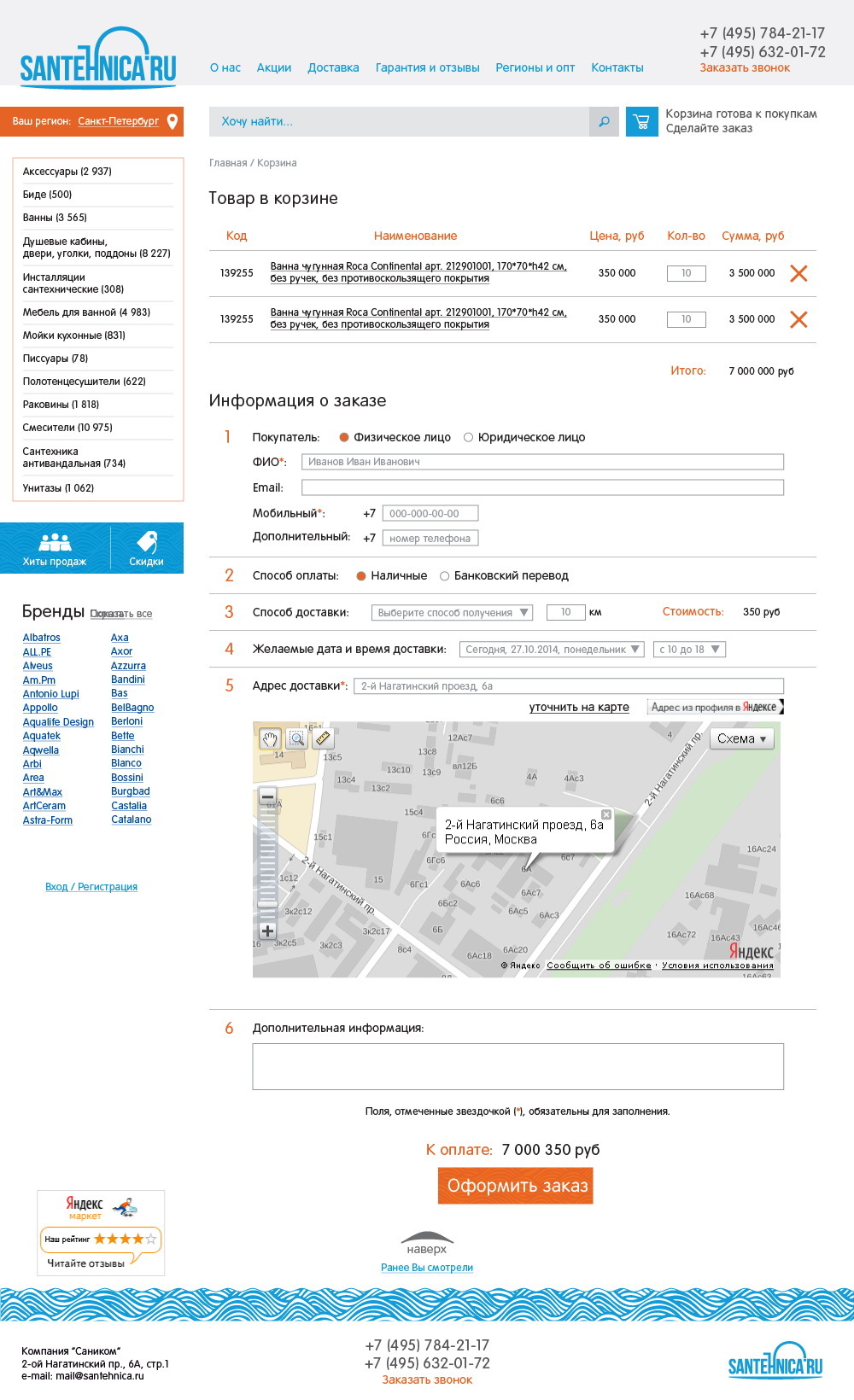
Task: Click the Главная breadcrumb link
Action: (228, 163)
